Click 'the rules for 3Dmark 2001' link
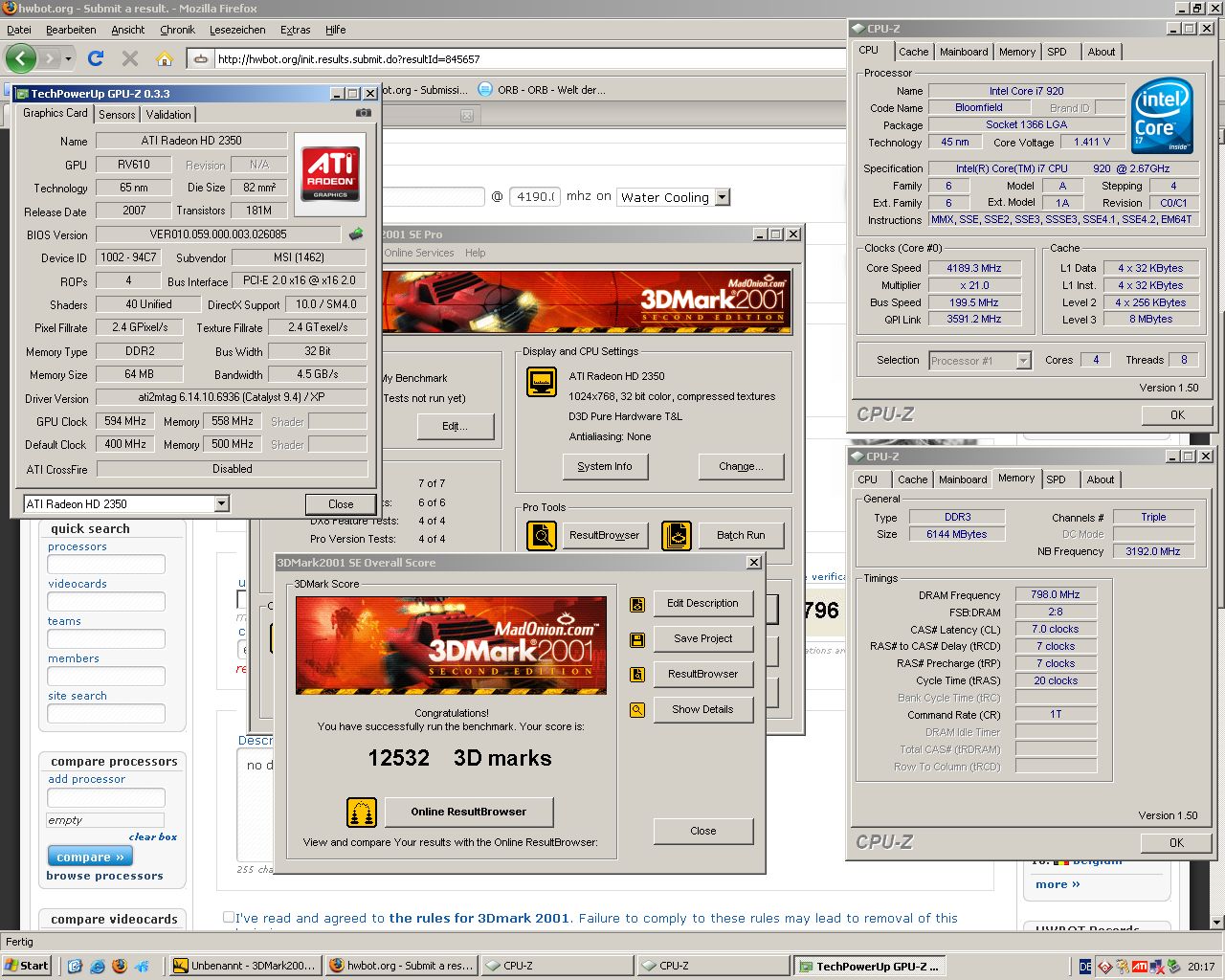Screen dimensions: 1225x980 pos(479,918)
